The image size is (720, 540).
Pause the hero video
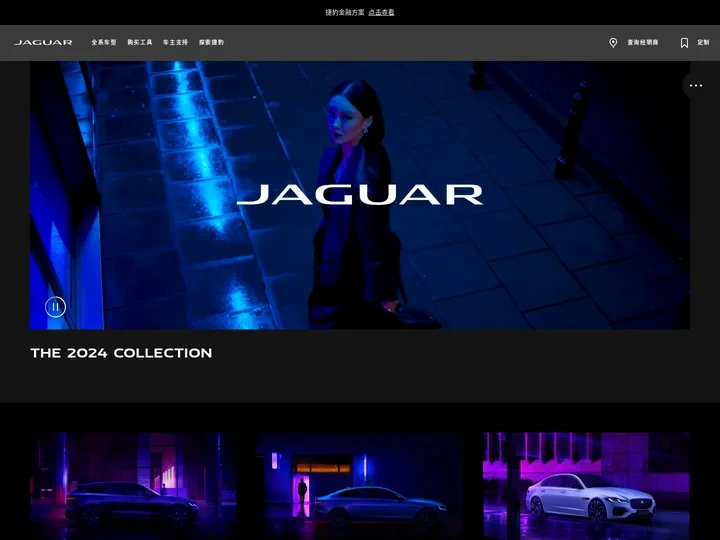[56, 307]
